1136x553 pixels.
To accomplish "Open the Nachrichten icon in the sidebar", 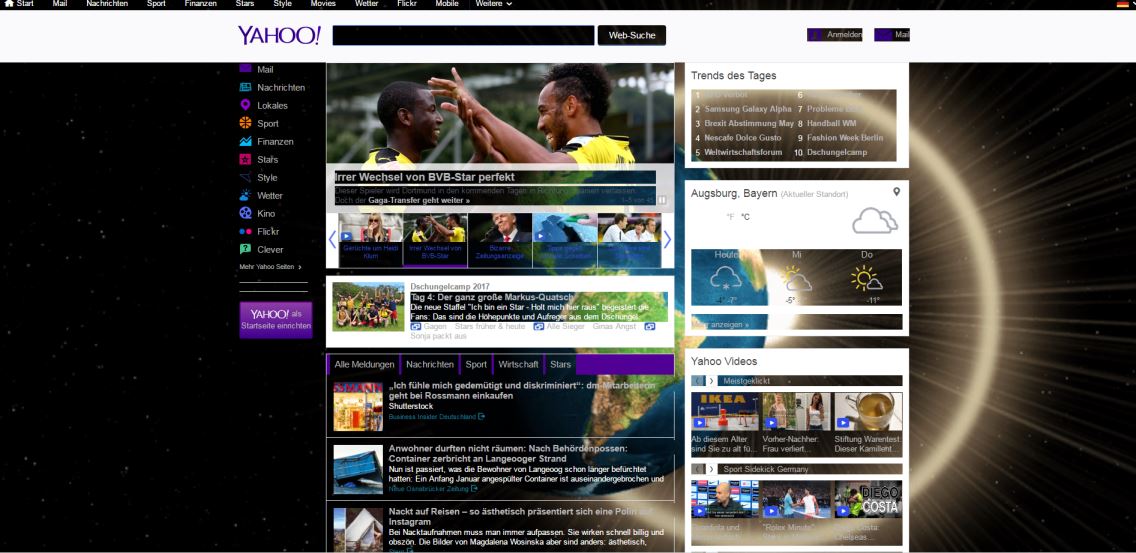I will coord(245,87).
